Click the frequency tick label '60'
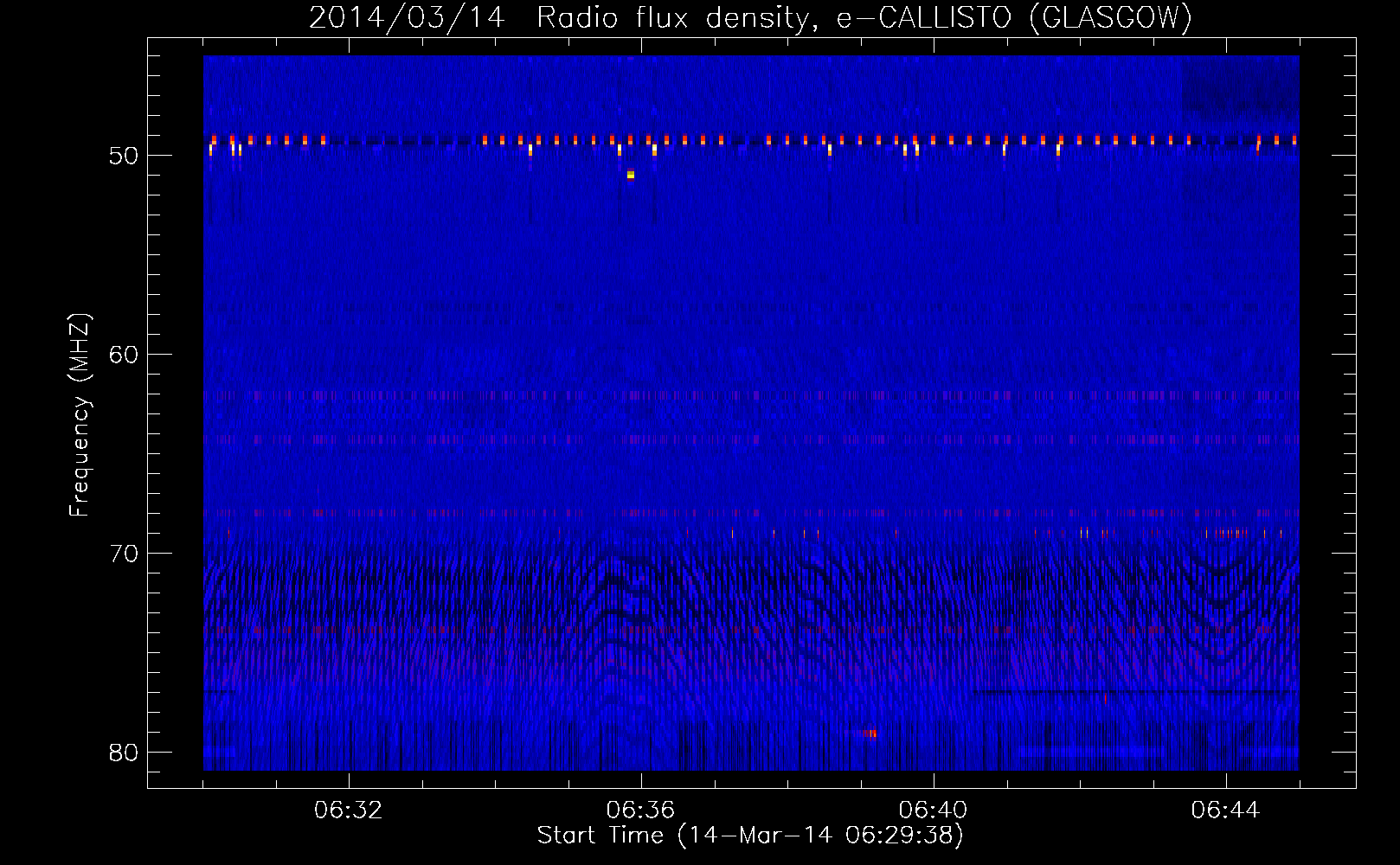 pos(125,355)
